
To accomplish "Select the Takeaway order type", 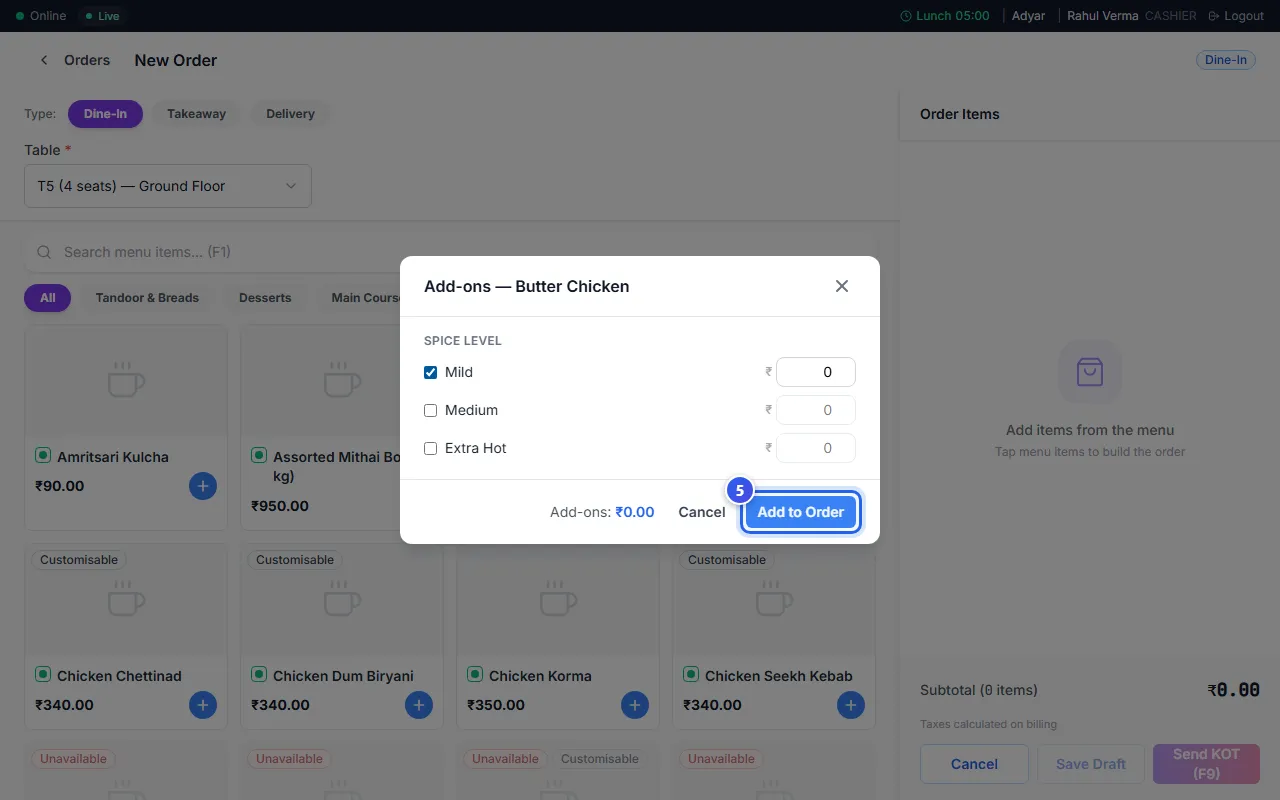I will [196, 114].
